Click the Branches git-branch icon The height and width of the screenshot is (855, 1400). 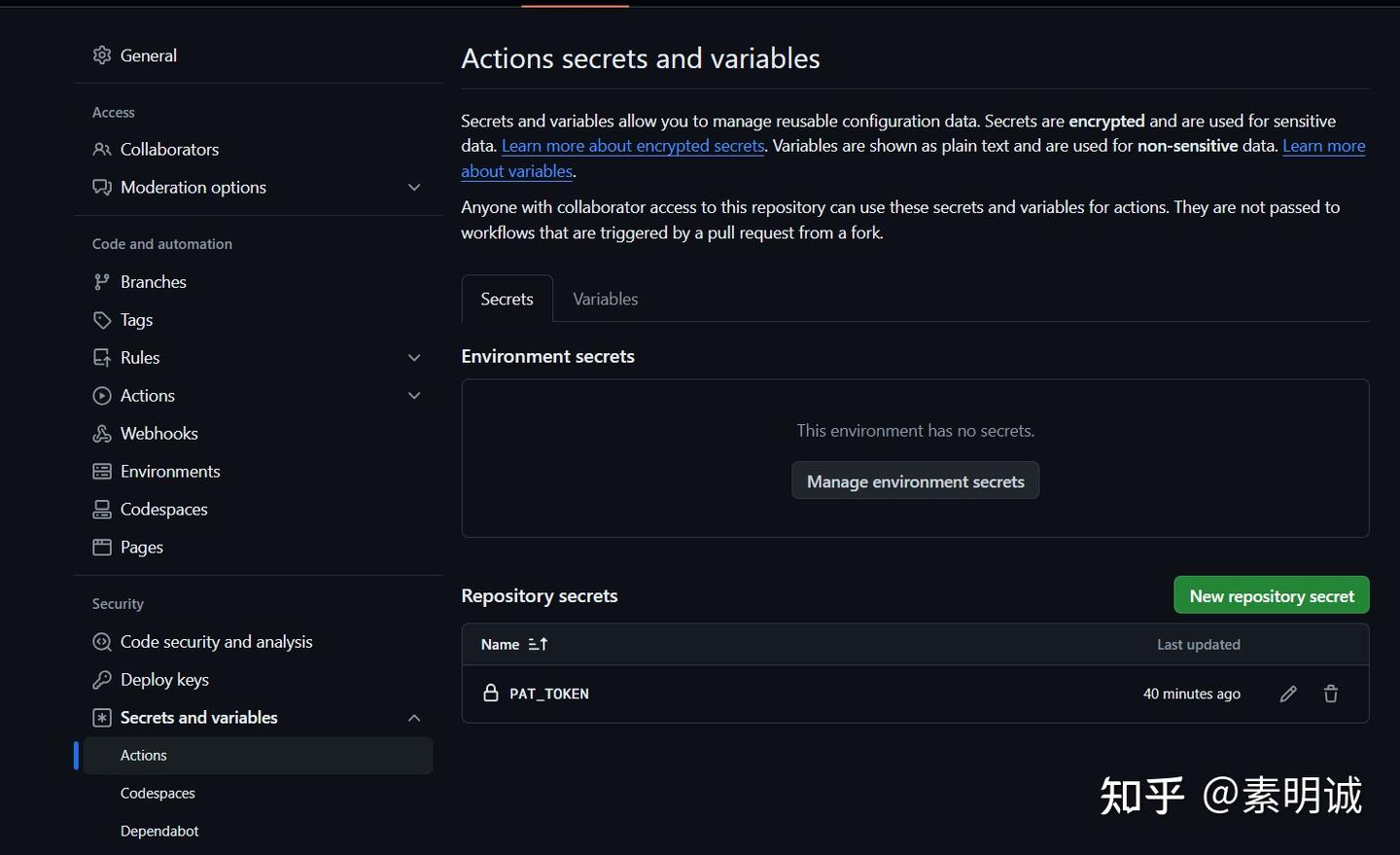coord(102,282)
